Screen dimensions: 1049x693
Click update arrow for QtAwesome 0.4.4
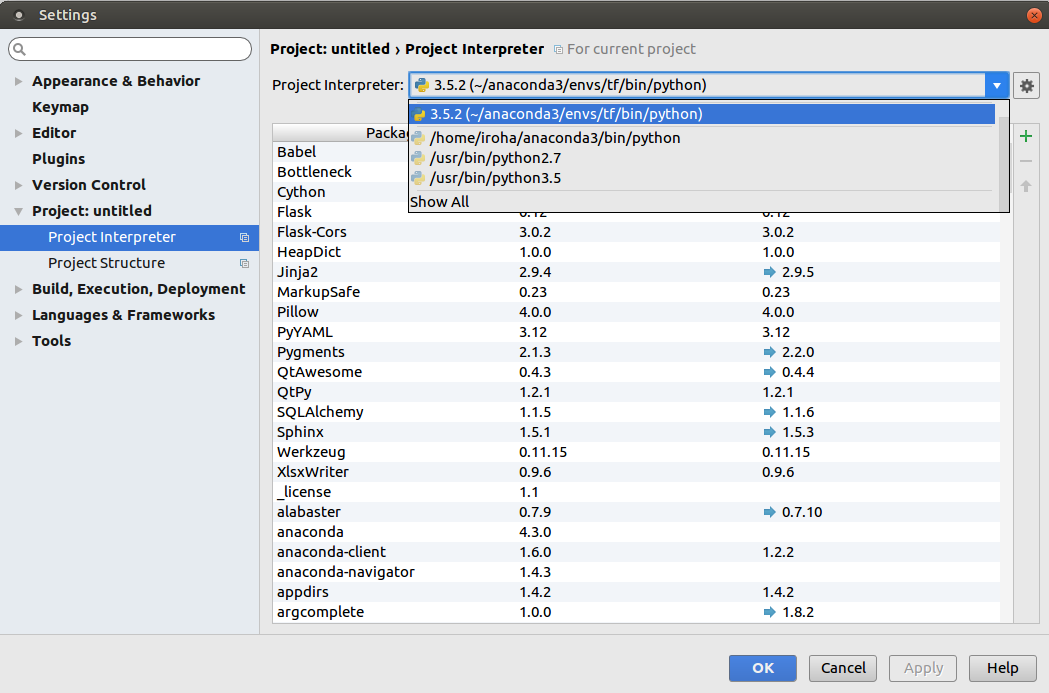point(769,373)
